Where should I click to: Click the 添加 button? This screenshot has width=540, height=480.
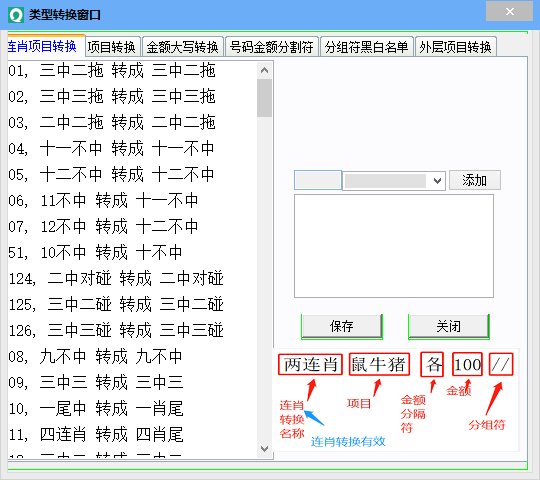click(x=475, y=180)
